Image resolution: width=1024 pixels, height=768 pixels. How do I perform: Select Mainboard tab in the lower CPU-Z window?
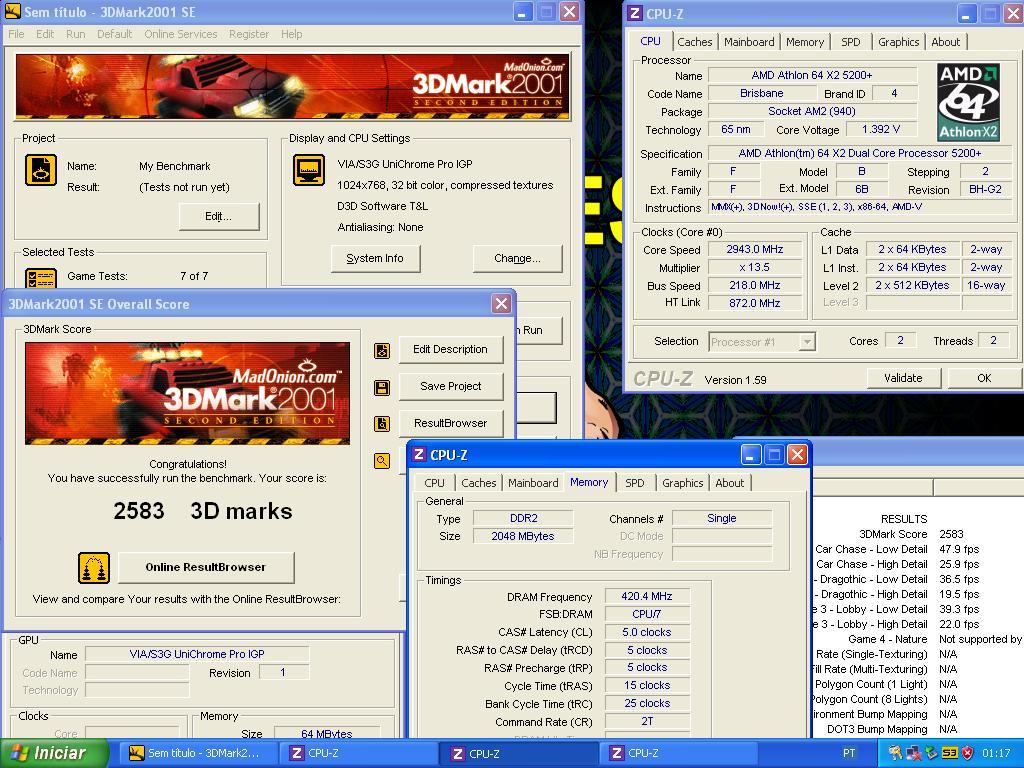(534, 483)
